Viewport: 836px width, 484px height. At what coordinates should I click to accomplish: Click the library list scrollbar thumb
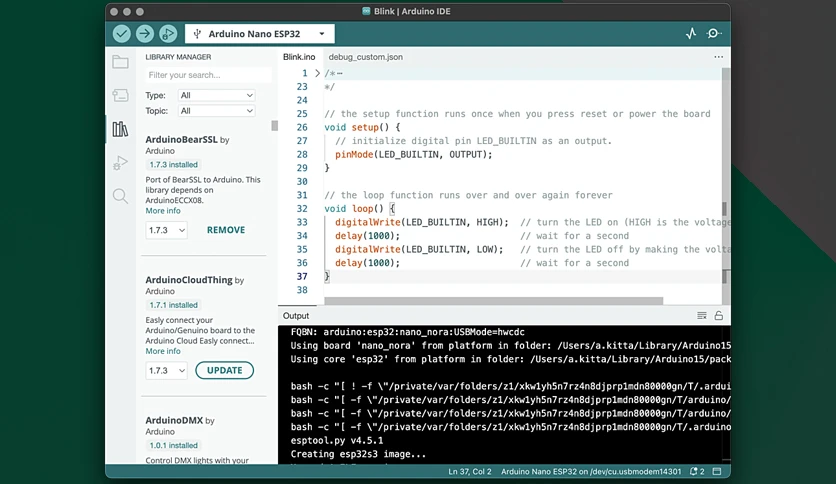point(275,126)
